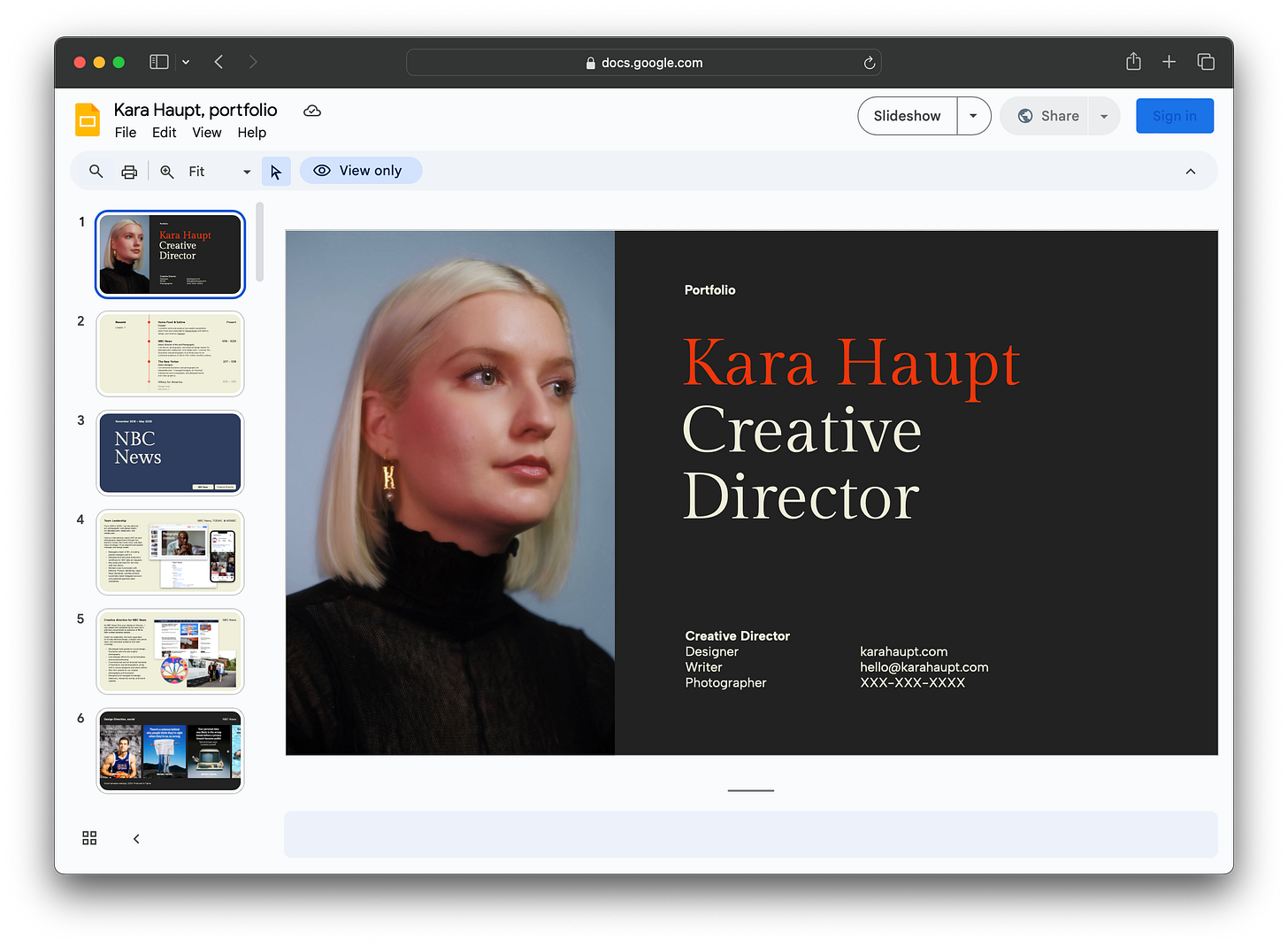Viewport: 1288px width, 946px height.
Task: Open the File menu
Action: pos(126,133)
